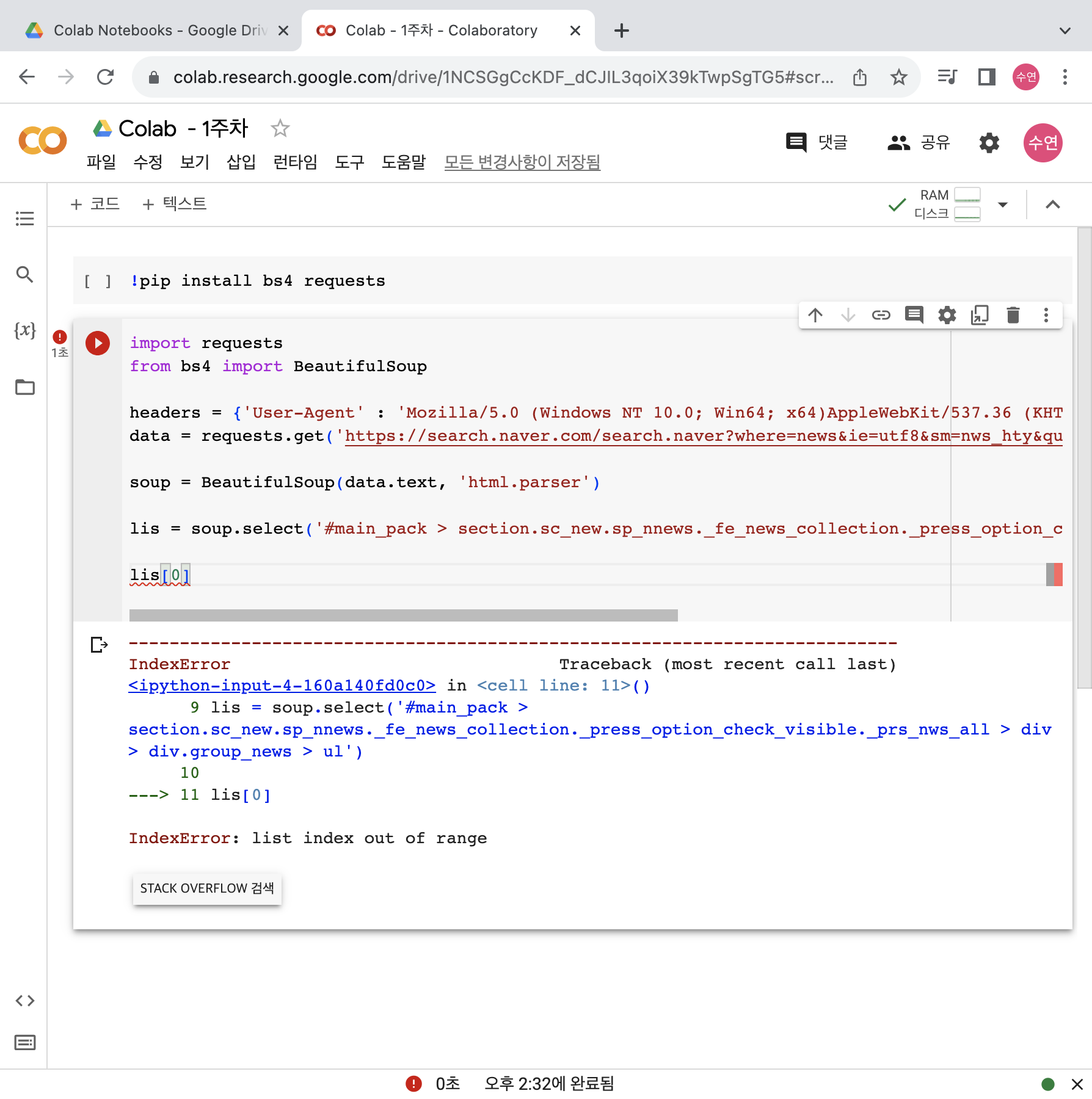
Task: Mirror cell in tab icon
Action: [980, 315]
